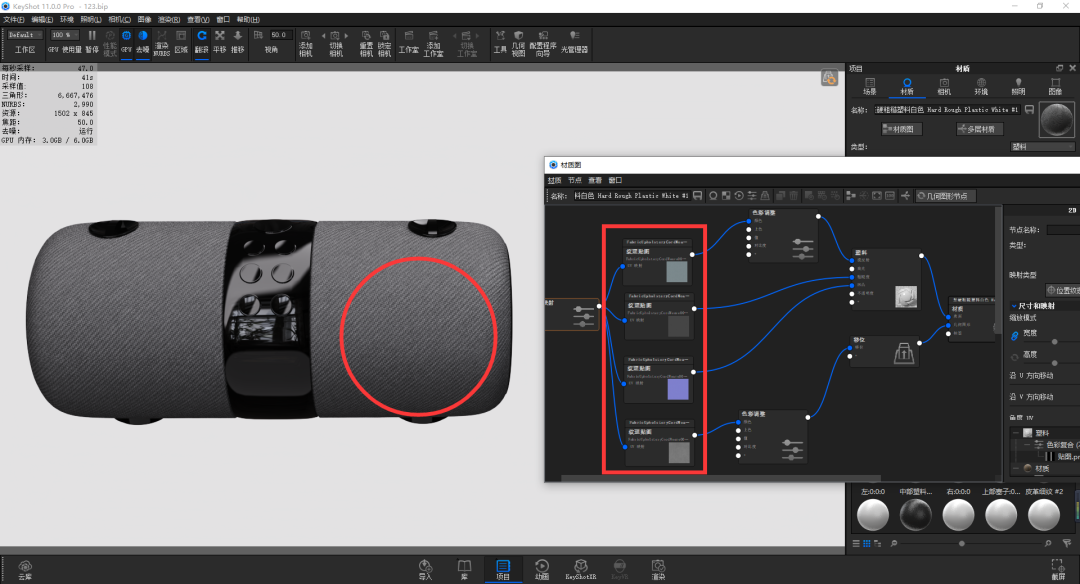Image resolution: width=1080 pixels, height=584 pixels.
Task: Click the 多层材质 multi-material button
Action: (979, 129)
